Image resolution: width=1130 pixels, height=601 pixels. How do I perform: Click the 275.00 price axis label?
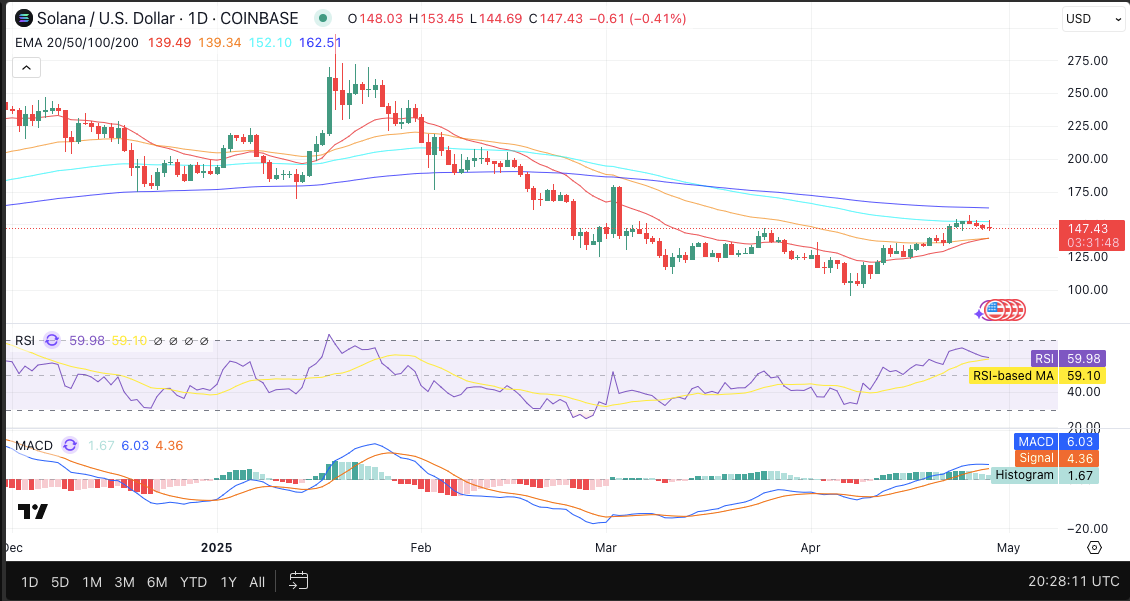[1087, 61]
